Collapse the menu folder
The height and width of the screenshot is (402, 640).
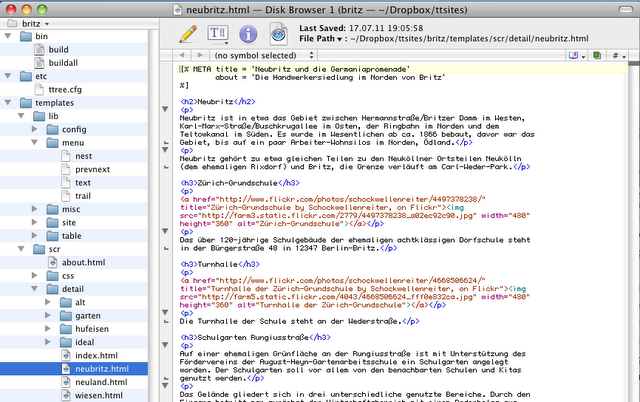(35, 142)
